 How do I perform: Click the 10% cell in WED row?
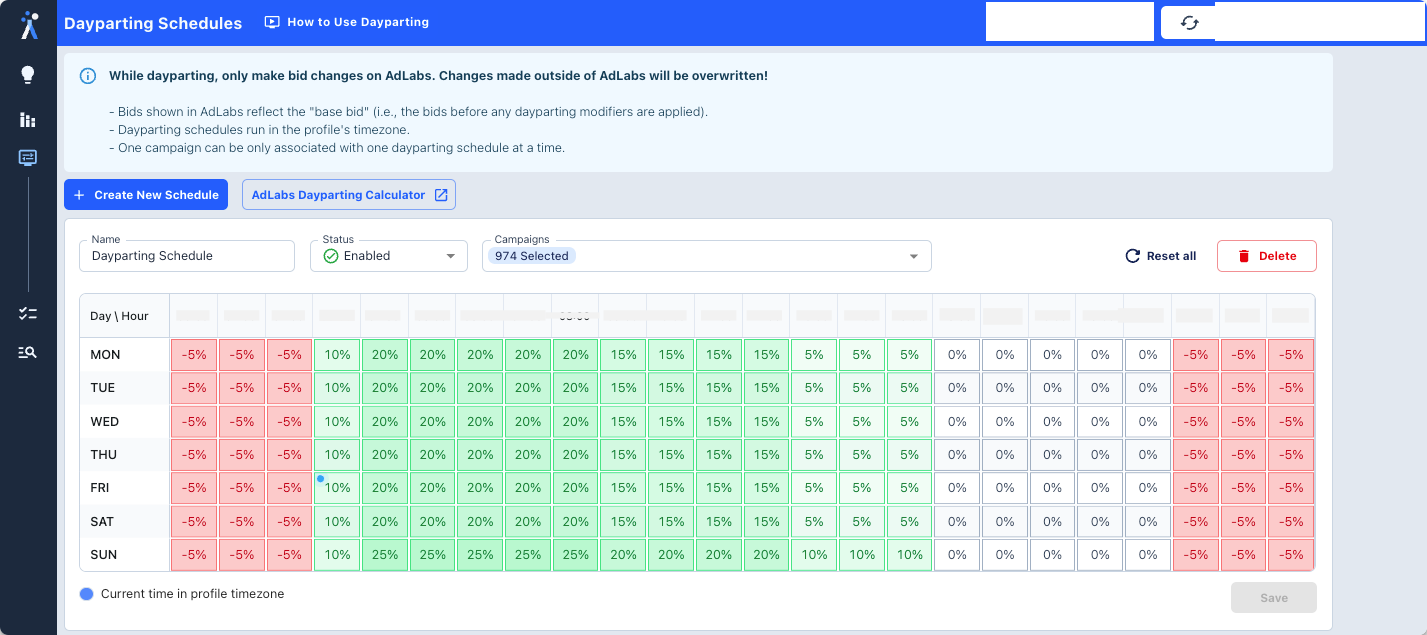tap(337, 422)
